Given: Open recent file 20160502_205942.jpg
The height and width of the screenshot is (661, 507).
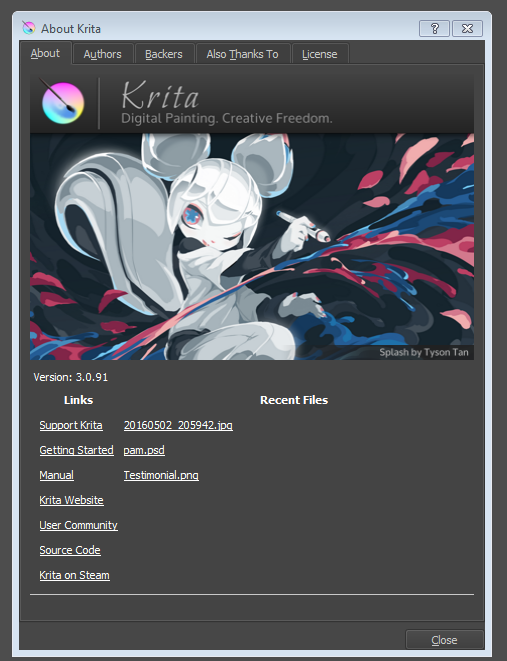Looking at the screenshot, I should [x=178, y=425].
